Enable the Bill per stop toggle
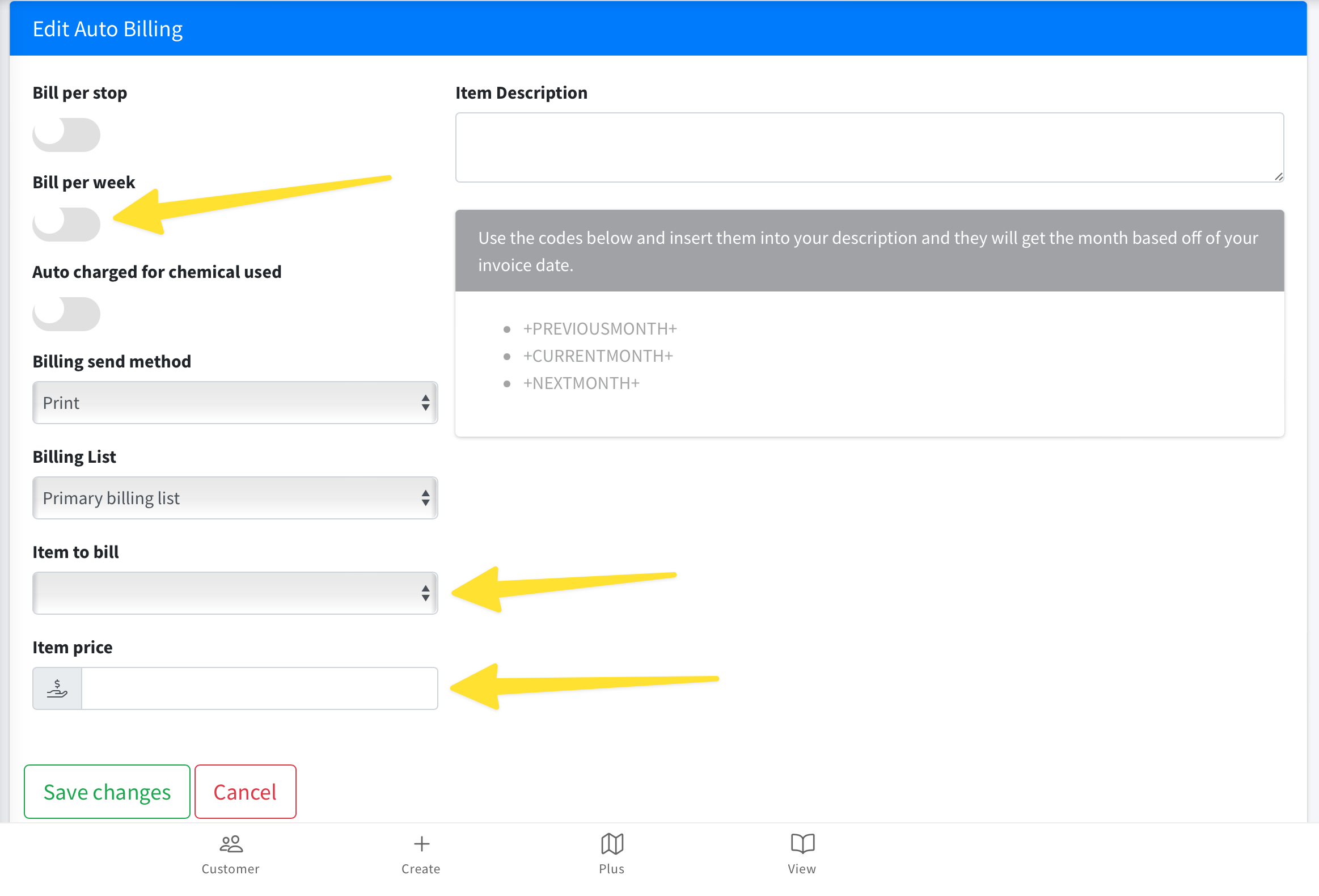The height and width of the screenshot is (896, 1319). pos(66,134)
